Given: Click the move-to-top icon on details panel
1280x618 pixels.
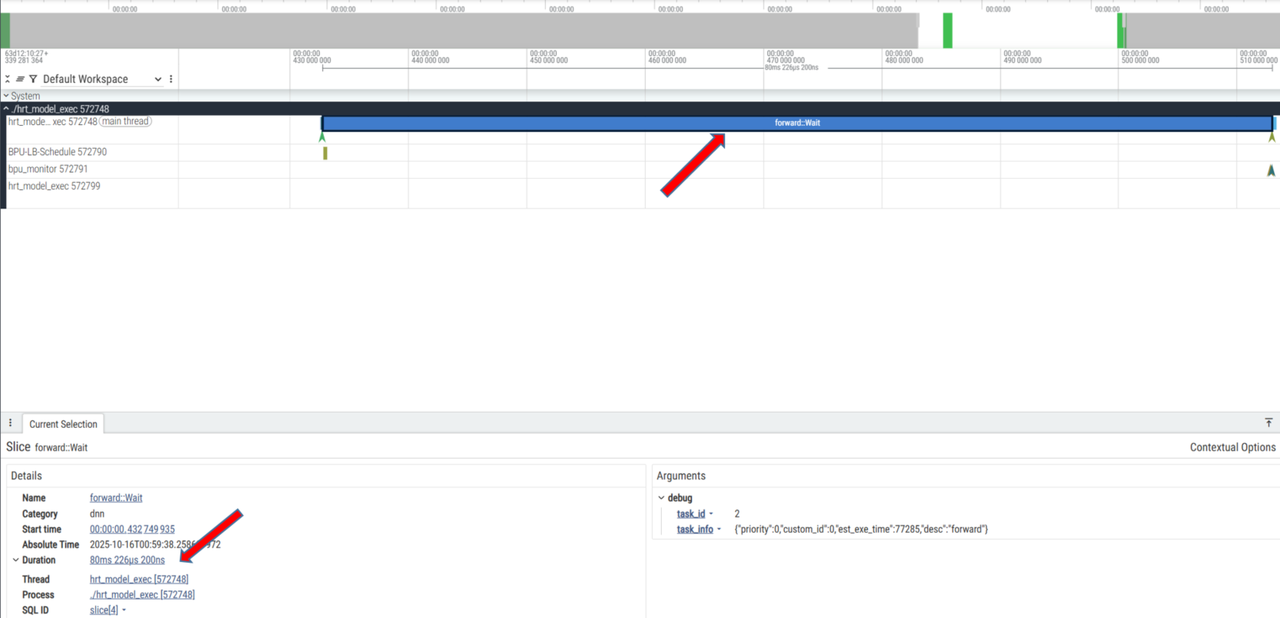Looking at the screenshot, I should [x=1269, y=424].
